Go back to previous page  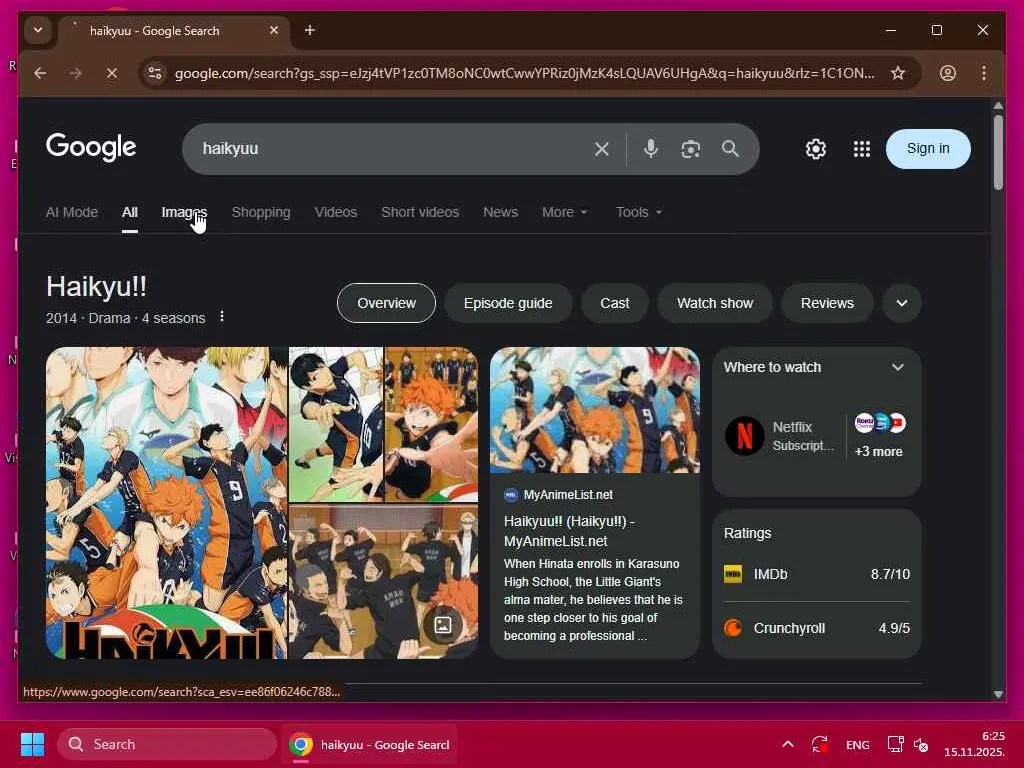pos(40,73)
